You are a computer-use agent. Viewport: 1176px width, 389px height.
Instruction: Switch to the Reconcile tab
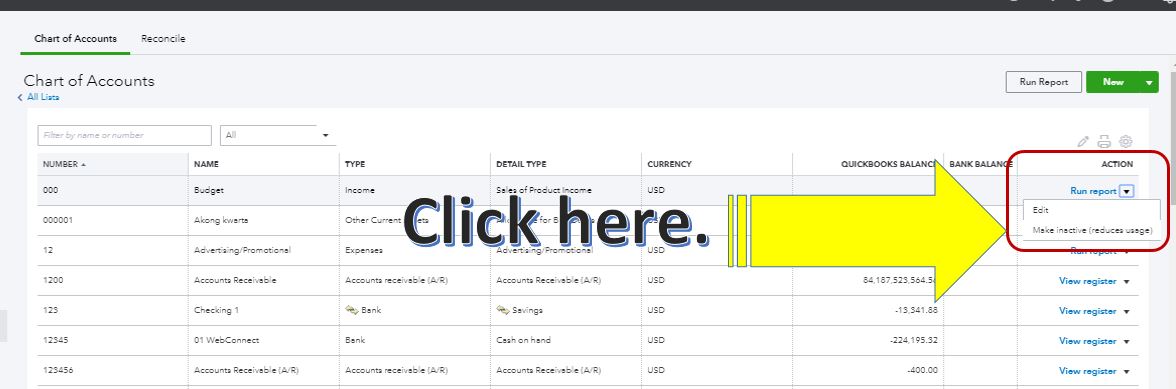click(x=163, y=38)
